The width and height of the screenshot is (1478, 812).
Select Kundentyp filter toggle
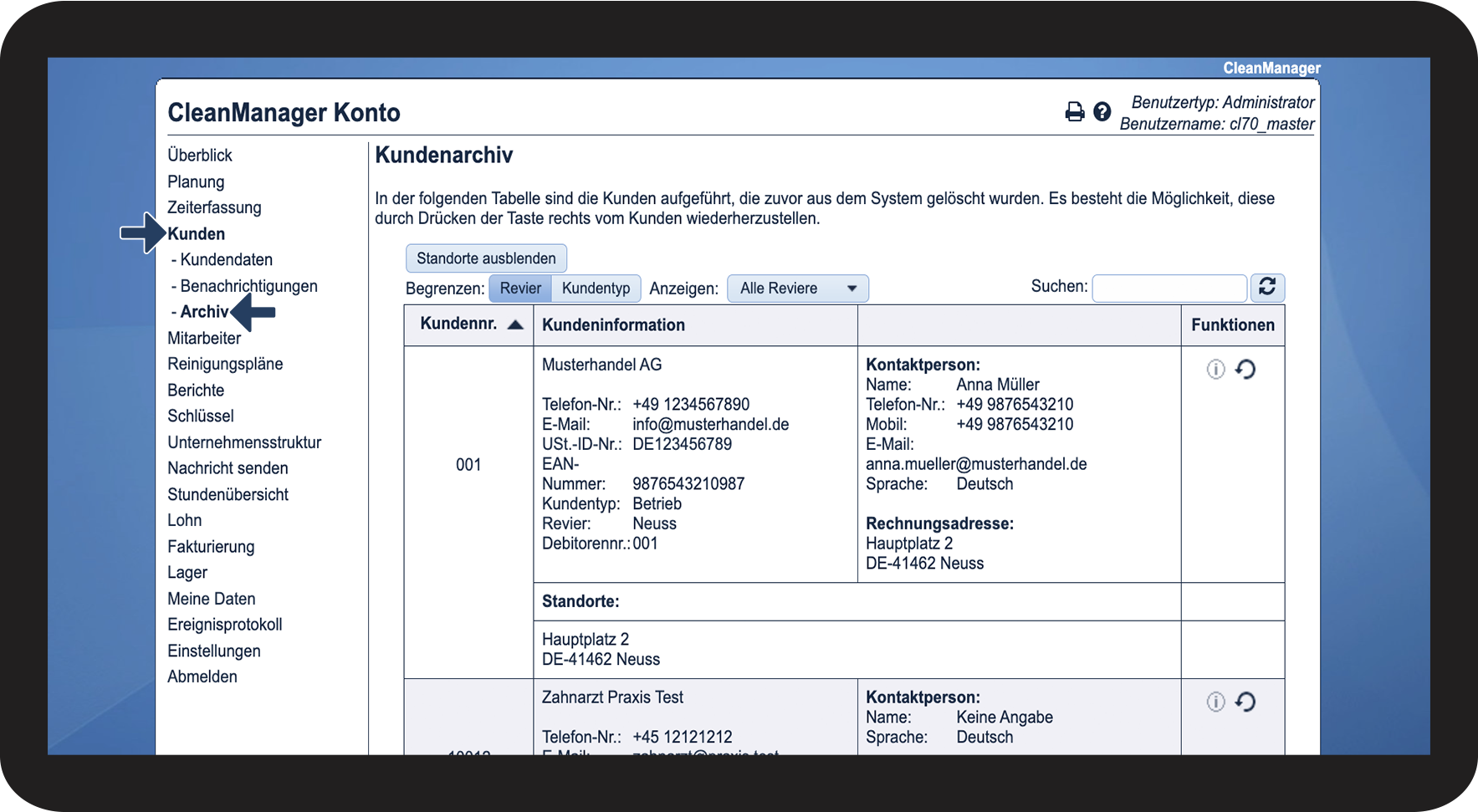pyautogui.click(x=596, y=288)
